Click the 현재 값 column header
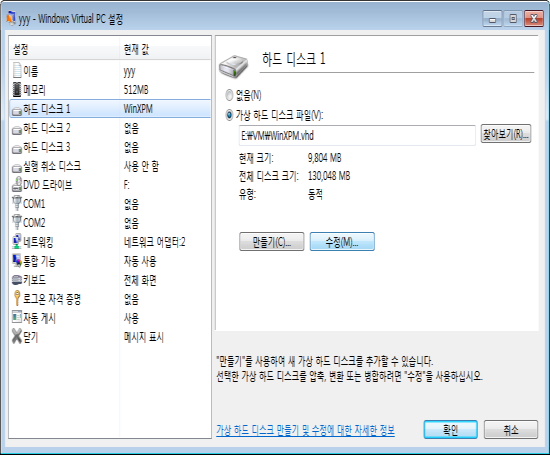The image size is (550, 455). 136,49
